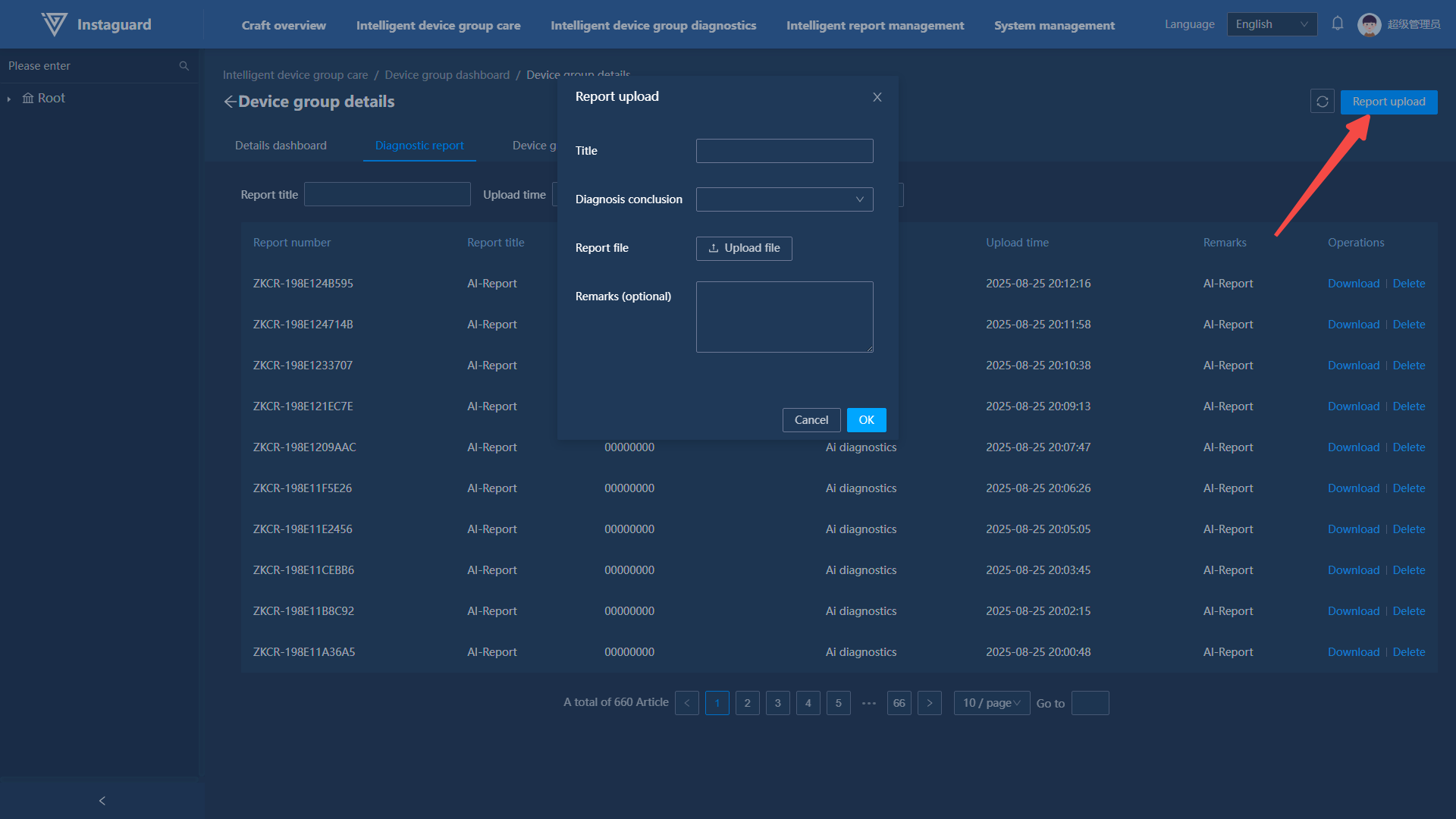1456x819 pixels.
Task: Open the Language English dropdown
Action: point(1272,24)
